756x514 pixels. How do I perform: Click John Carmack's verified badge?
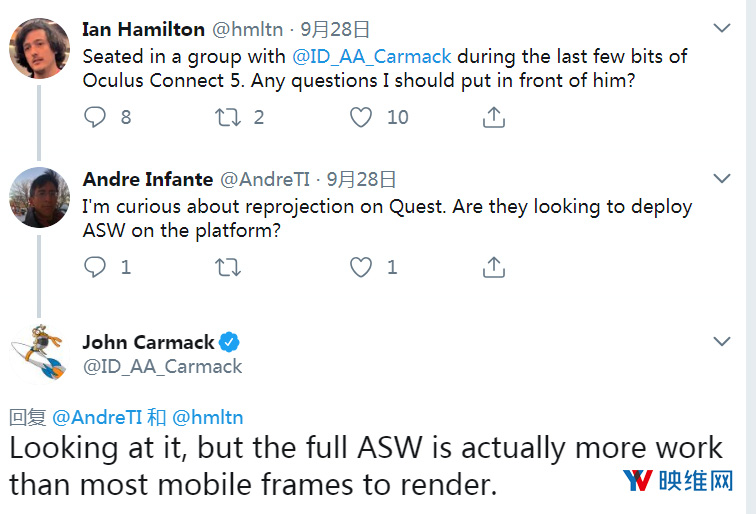pyautogui.click(x=229, y=342)
